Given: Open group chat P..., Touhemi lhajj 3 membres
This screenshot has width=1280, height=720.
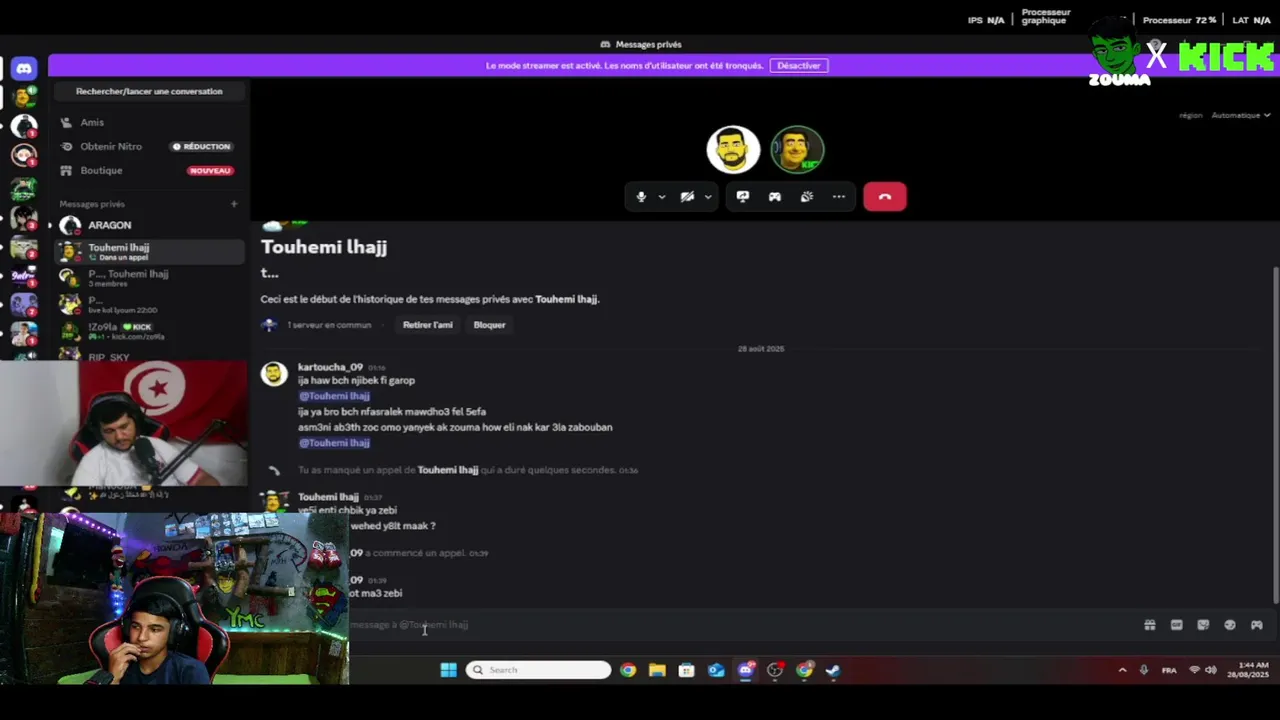Looking at the screenshot, I should click(150, 277).
